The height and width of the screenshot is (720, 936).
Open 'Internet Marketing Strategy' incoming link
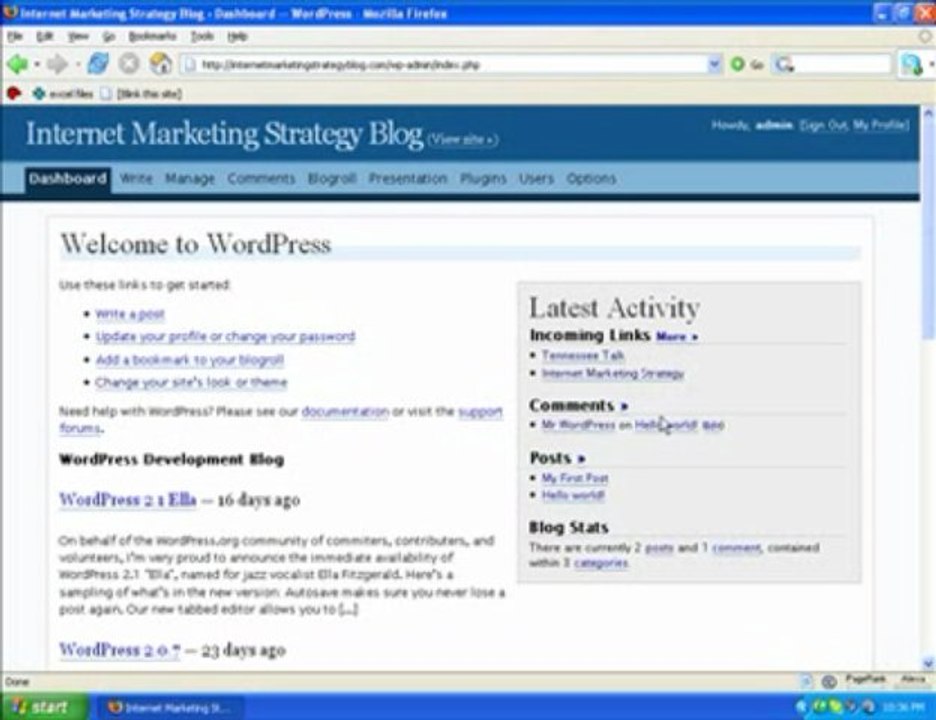612,373
